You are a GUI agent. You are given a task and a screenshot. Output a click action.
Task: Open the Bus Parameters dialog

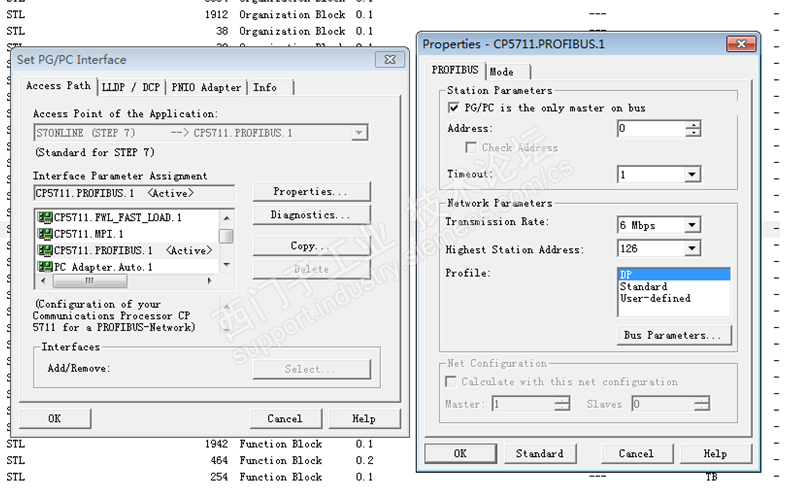click(674, 335)
